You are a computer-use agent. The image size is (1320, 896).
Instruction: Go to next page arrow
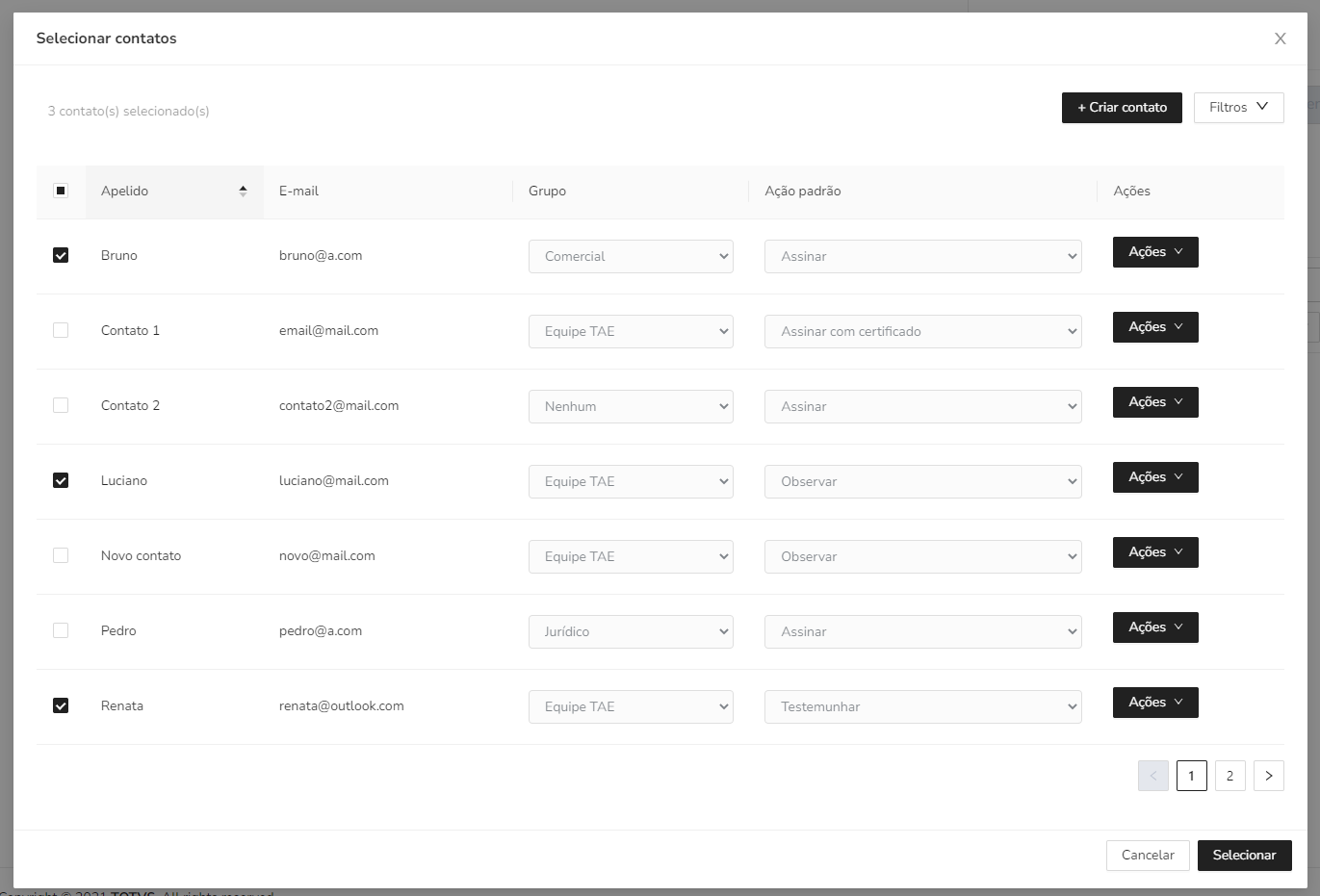[x=1268, y=776]
